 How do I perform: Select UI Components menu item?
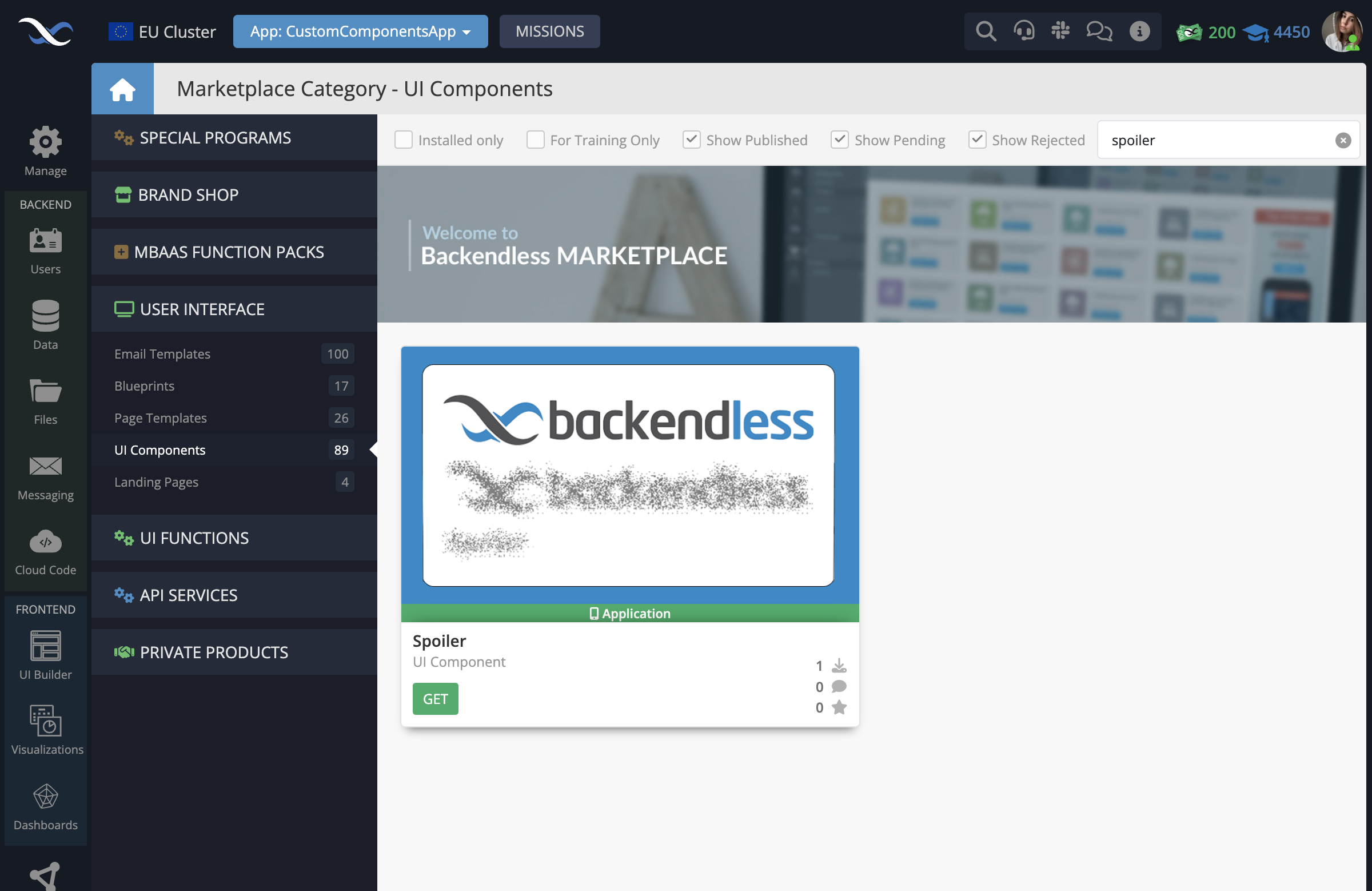point(159,449)
